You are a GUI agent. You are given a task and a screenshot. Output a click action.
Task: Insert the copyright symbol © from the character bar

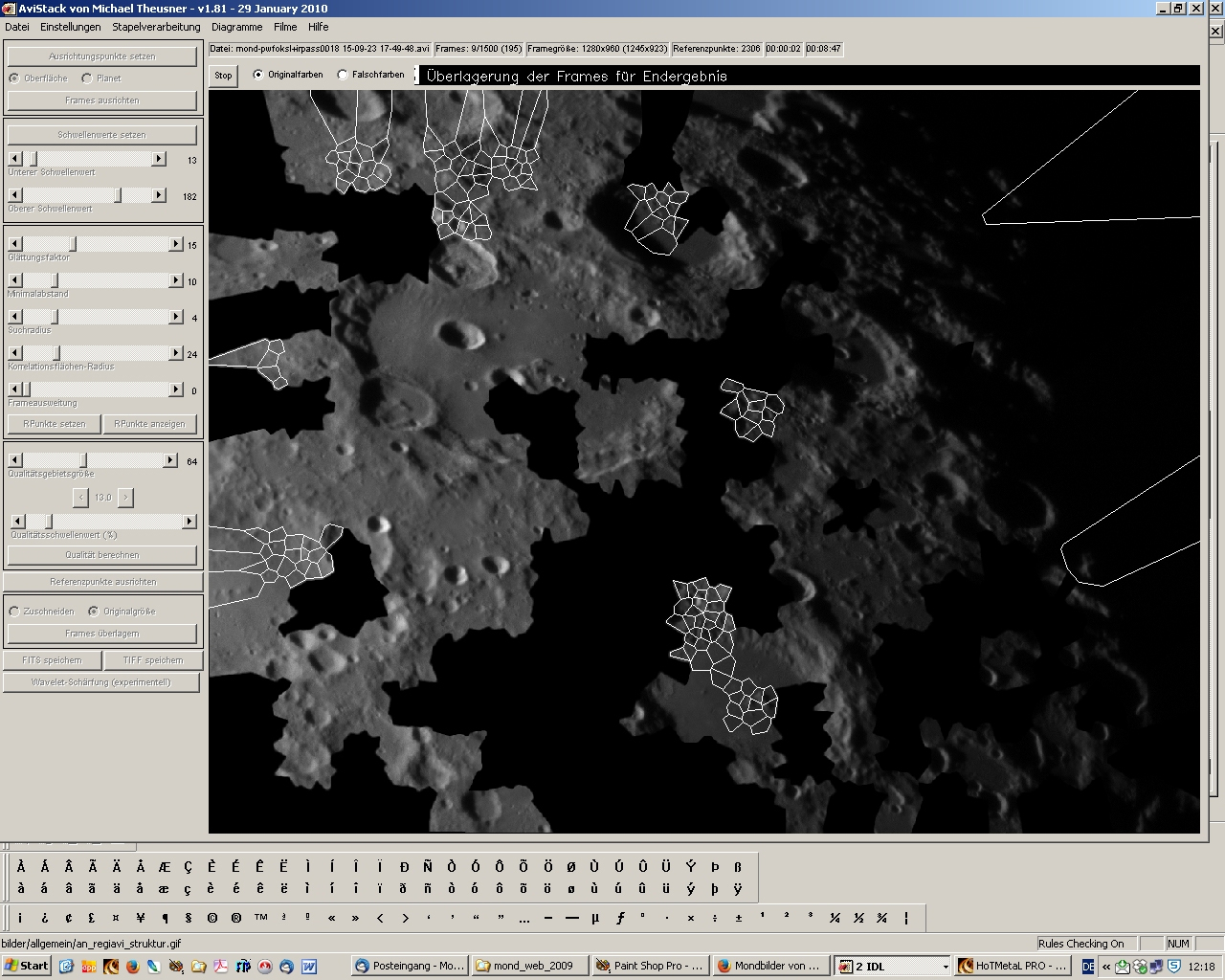pyautogui.click(x=212, y=918)
